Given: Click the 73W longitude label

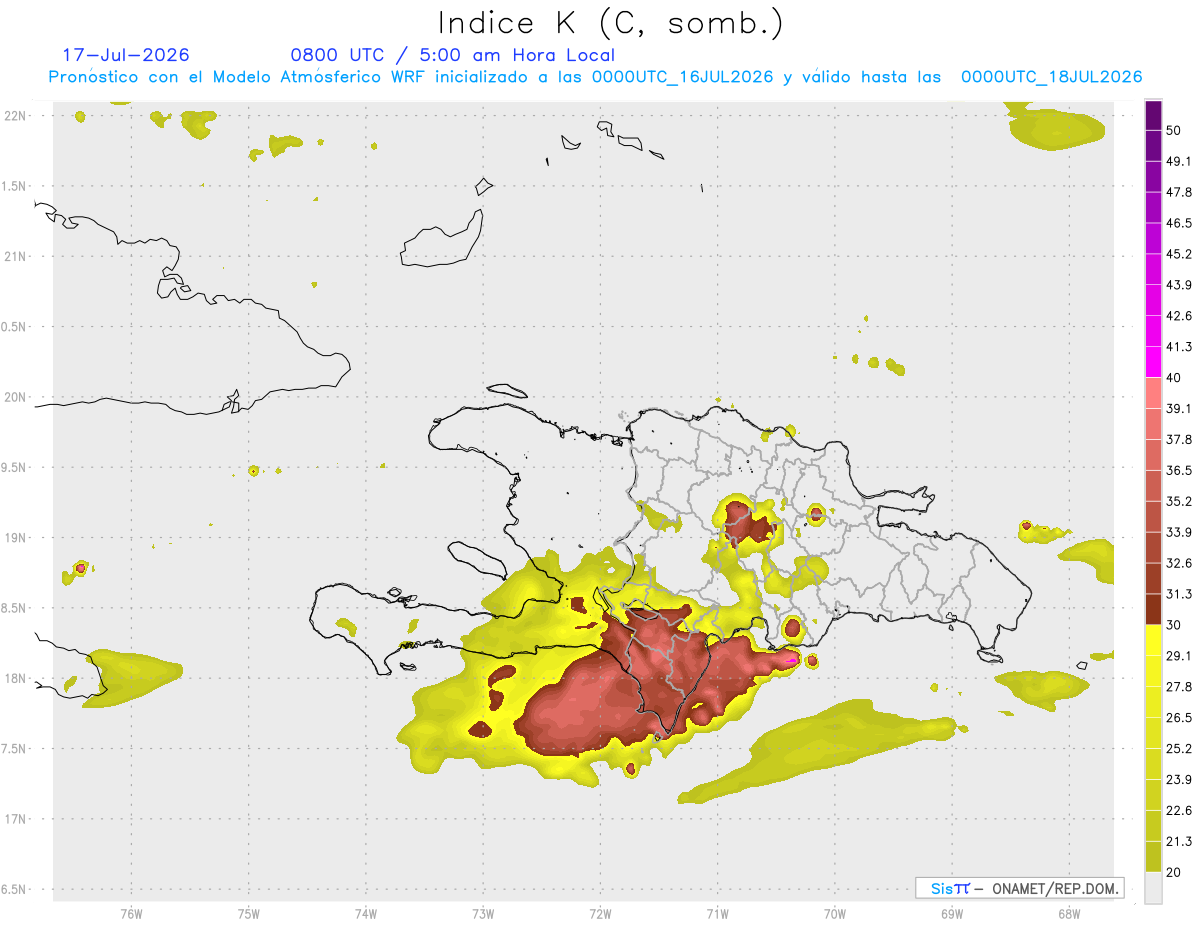Looking at the screenshot, I should coord(483,913).
